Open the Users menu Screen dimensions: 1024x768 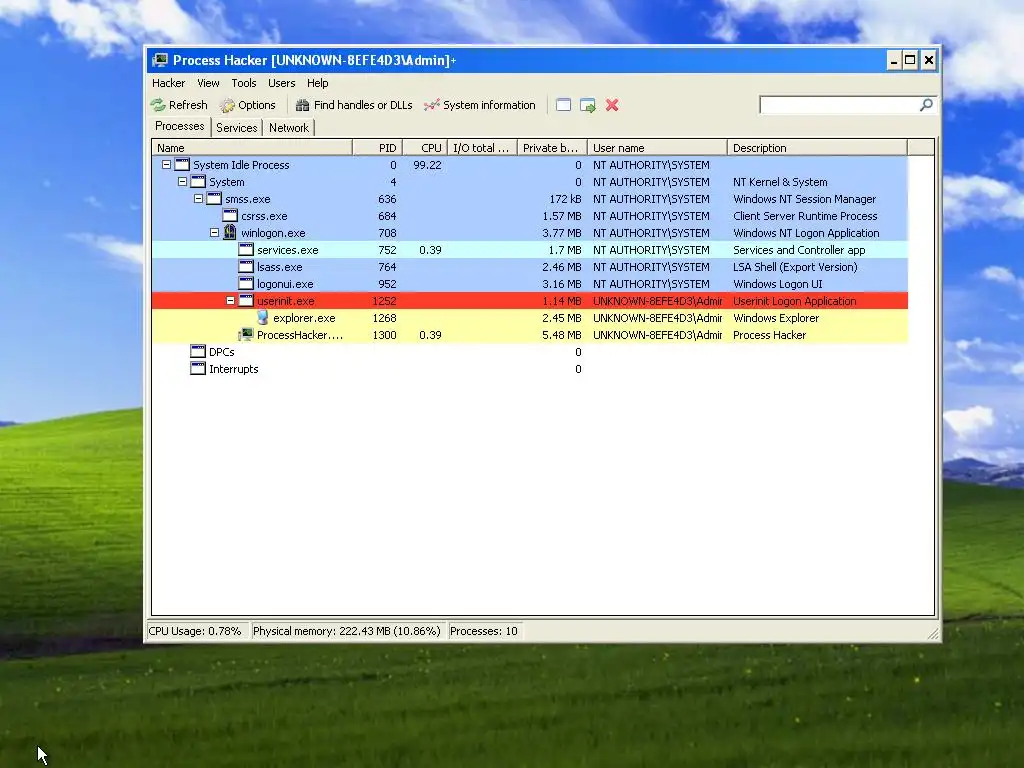[x=281, y=83]
